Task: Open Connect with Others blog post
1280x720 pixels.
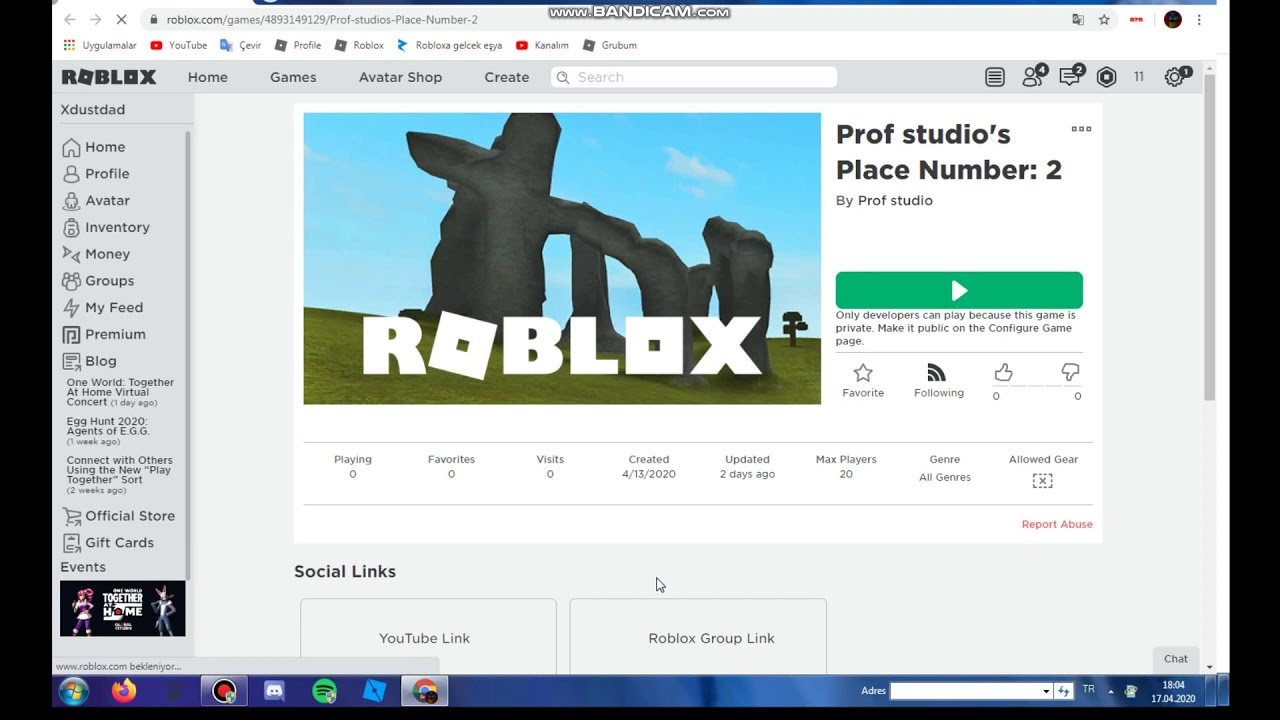Action: coord(119,475)
